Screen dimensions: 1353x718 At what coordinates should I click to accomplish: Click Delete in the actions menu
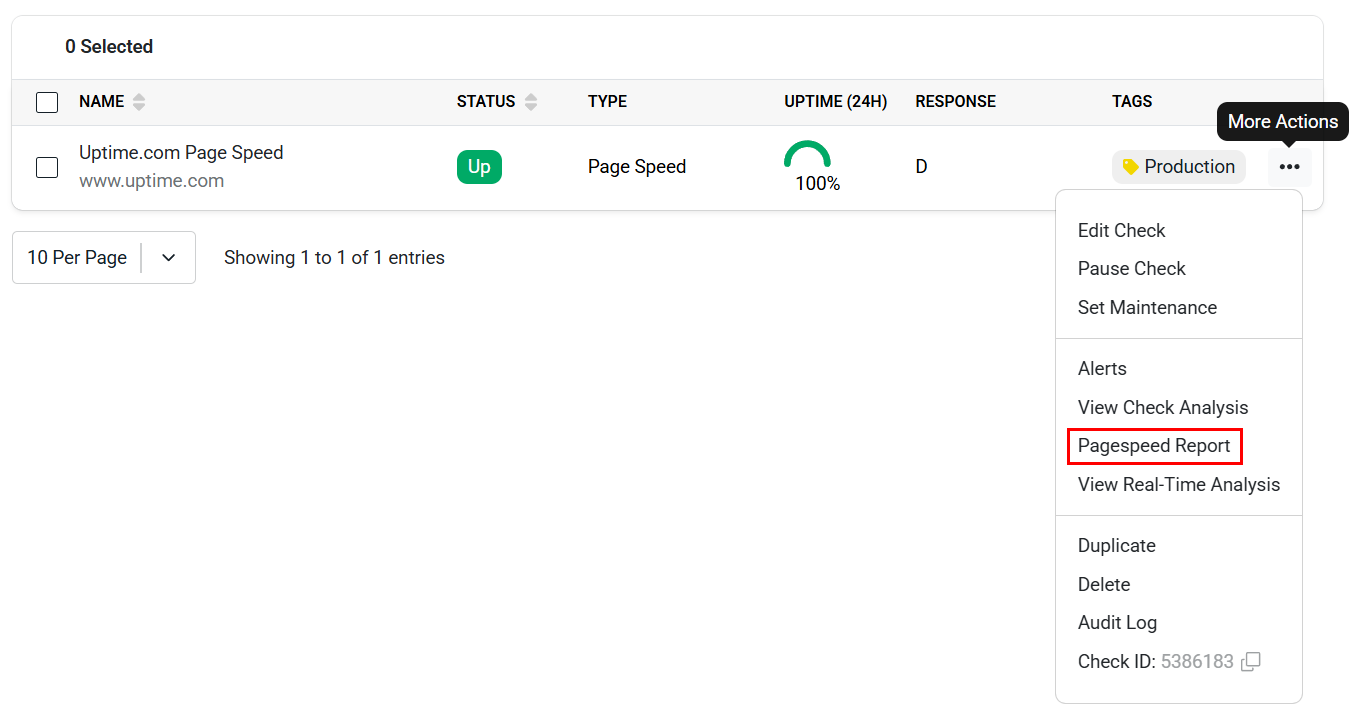point(1103,584)
